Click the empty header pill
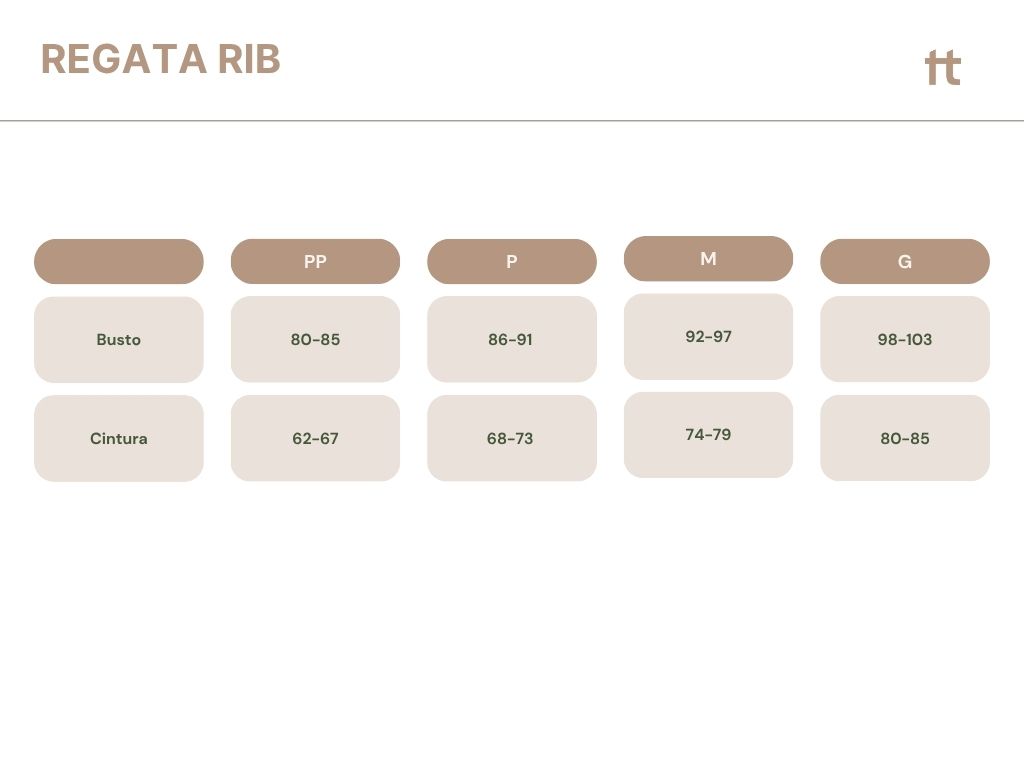This screenshot has width=1024, height=768. (x=119, y=261)
